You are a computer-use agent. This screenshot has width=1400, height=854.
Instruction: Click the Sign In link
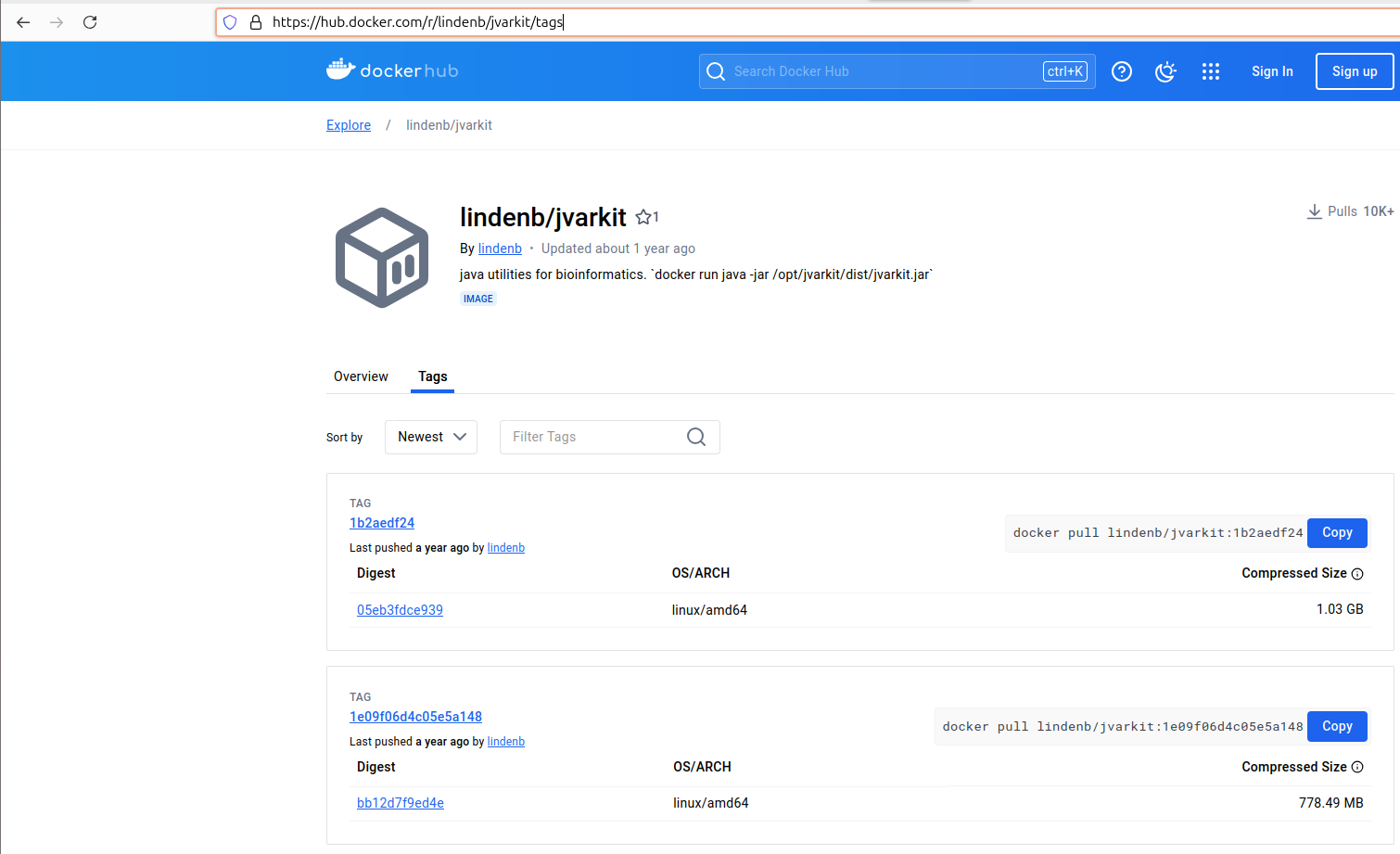1272,71
